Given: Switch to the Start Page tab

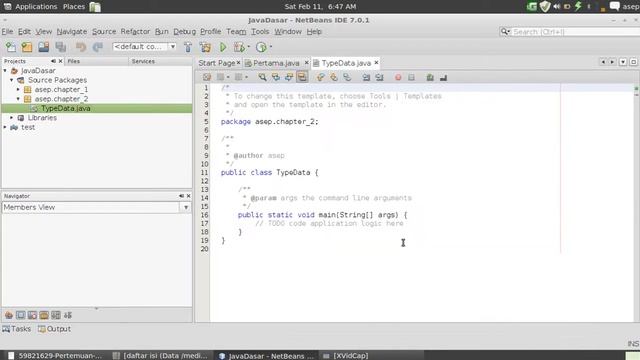Looking at the screenshot, I should pyautogui.click(x=216, y=63).
